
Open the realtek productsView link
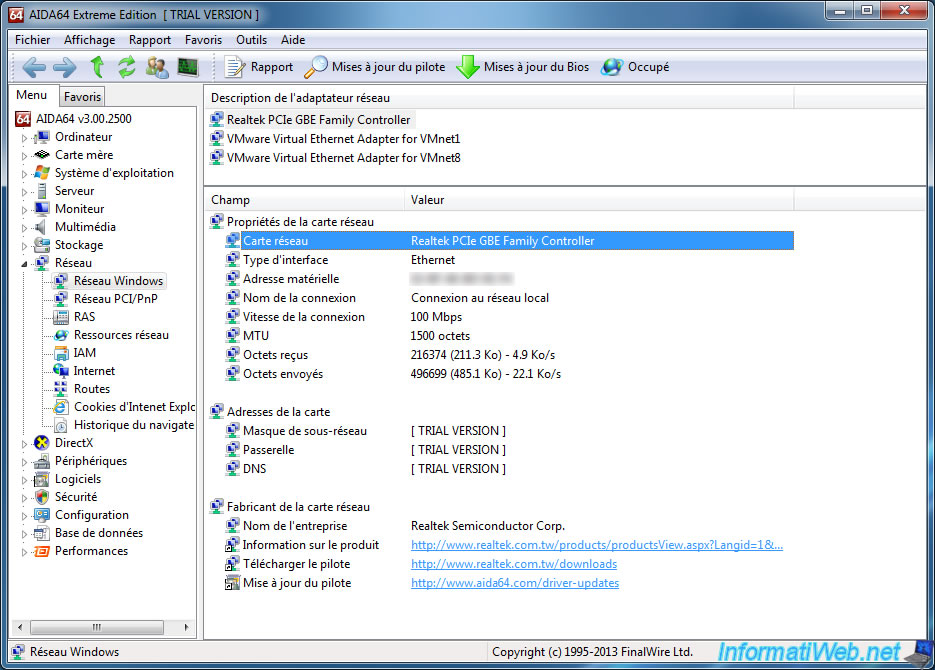[x=597, y=545]
